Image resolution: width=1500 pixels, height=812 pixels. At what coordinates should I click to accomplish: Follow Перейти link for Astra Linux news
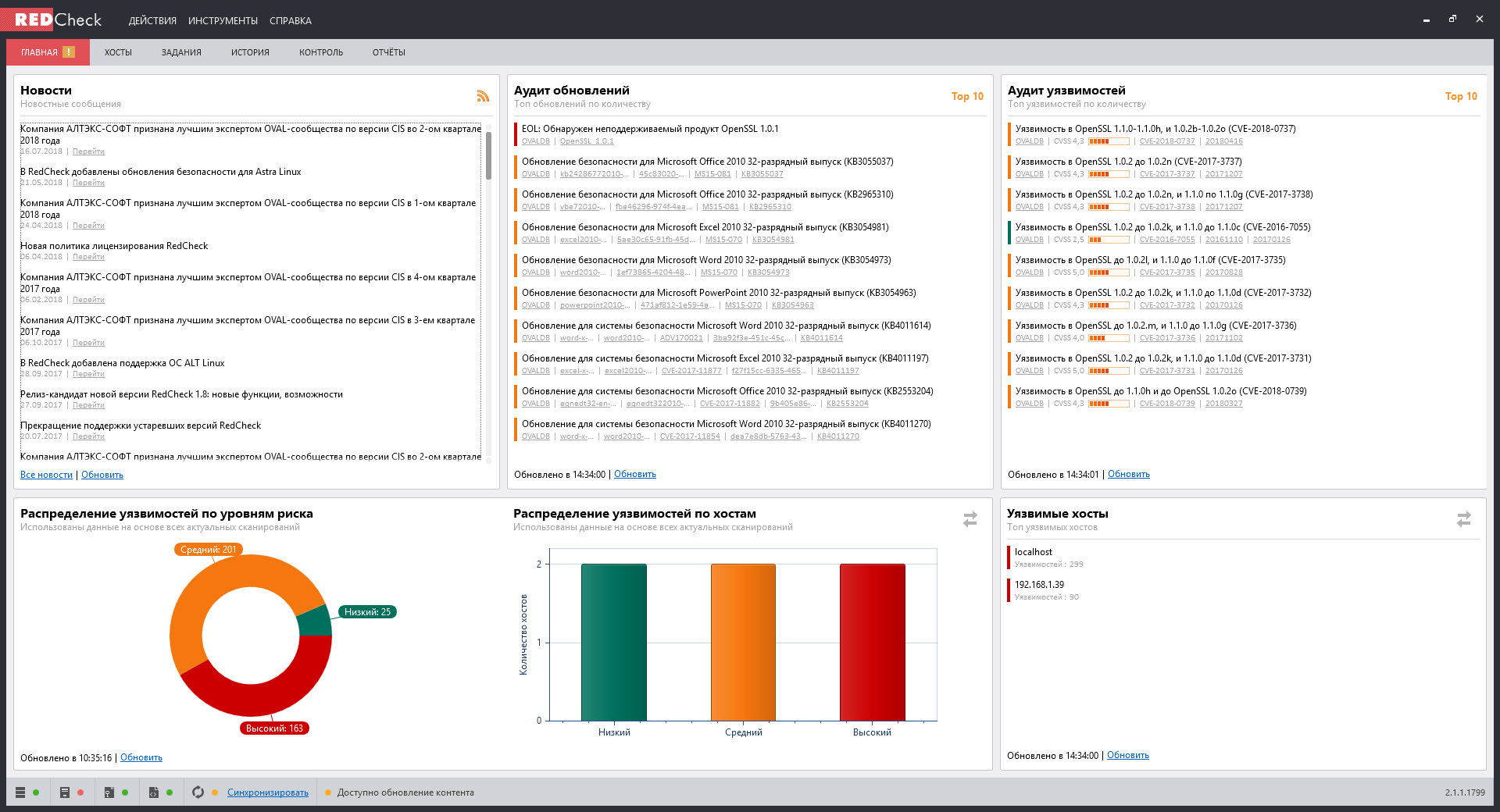click(88, 183)
